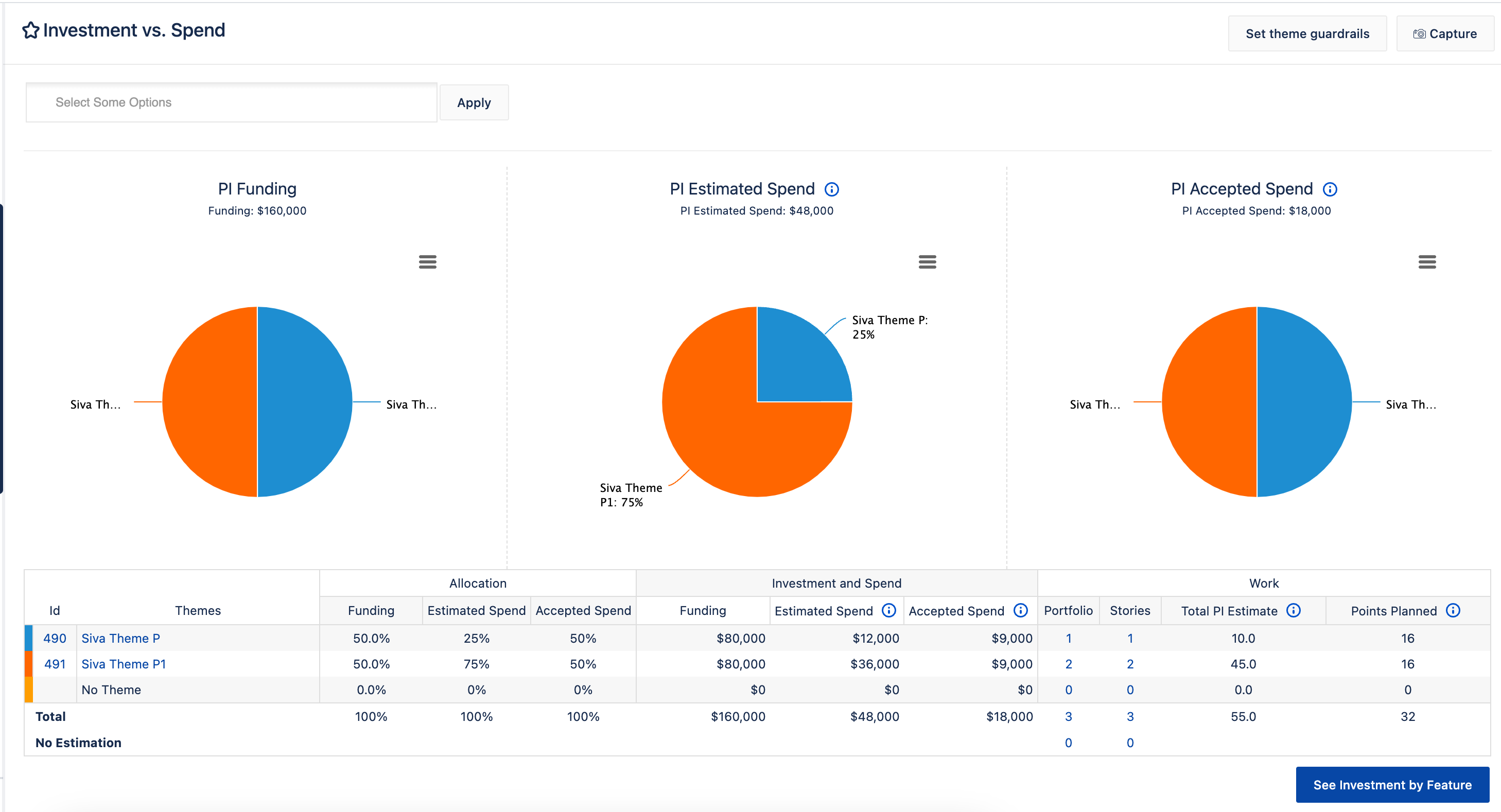This screenshot has height=812, width=1501.
Task: Open the Select Some Options dropdown
Action: [231, 102]
